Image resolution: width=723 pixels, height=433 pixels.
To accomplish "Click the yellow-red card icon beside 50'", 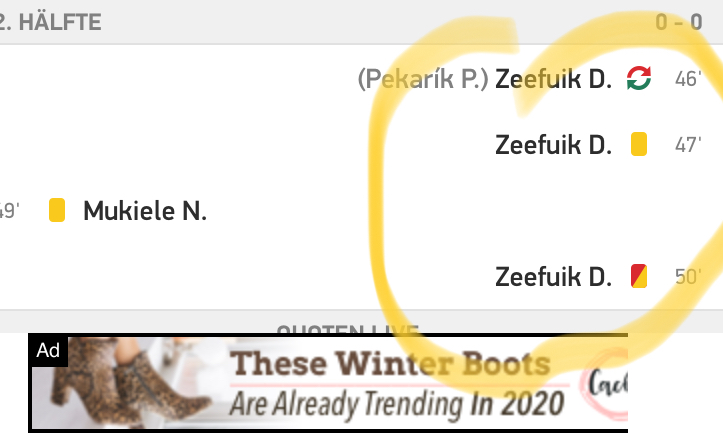I will click(638, 276).
